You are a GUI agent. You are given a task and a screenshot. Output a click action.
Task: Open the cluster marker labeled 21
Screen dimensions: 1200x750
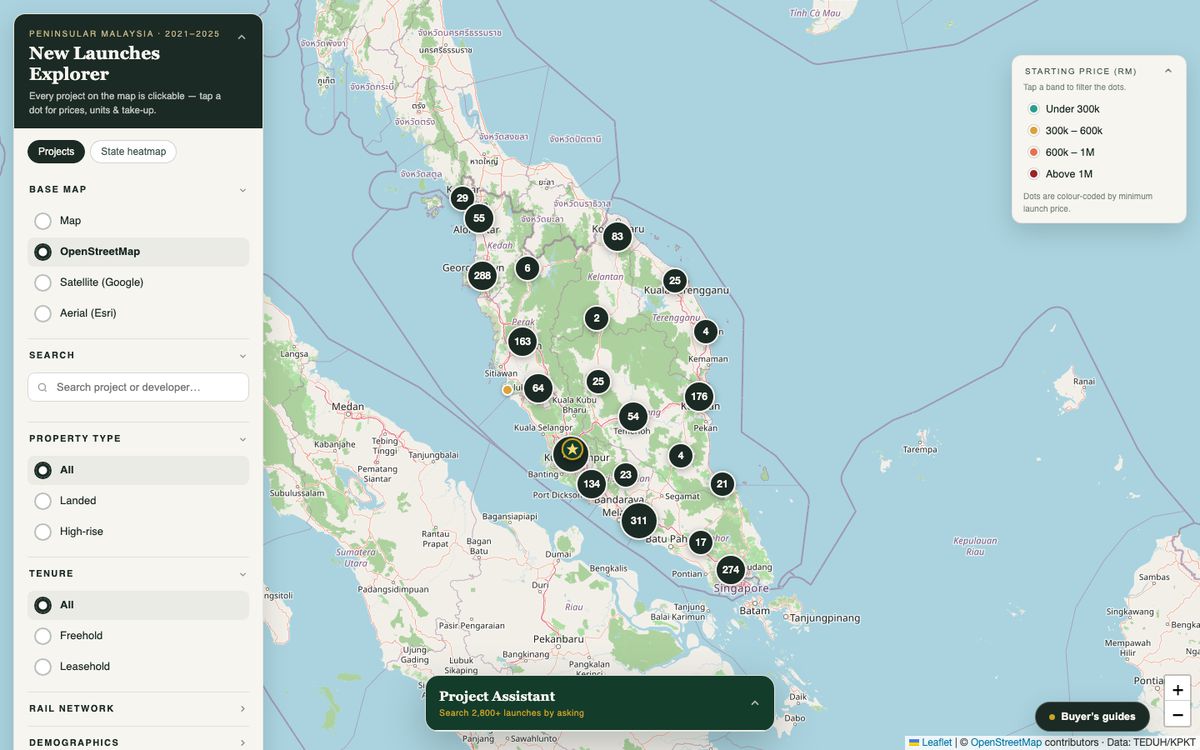[722, 484]
